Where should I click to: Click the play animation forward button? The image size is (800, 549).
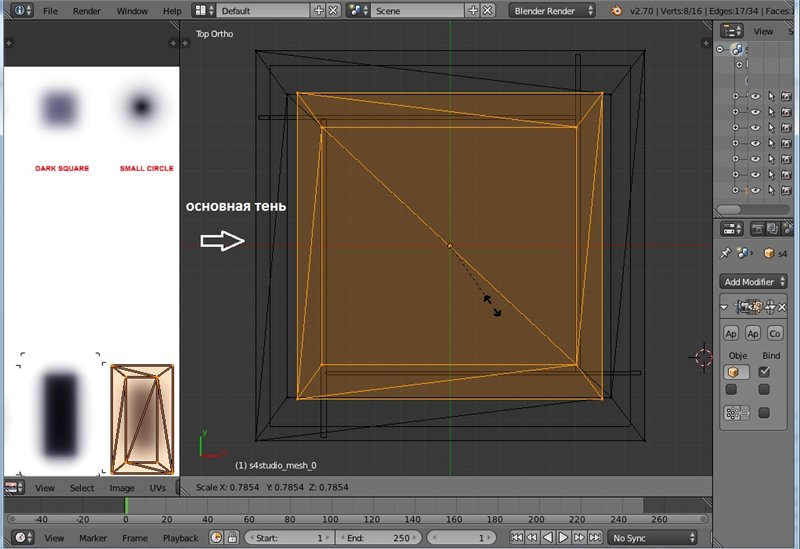tap(565, 538)
